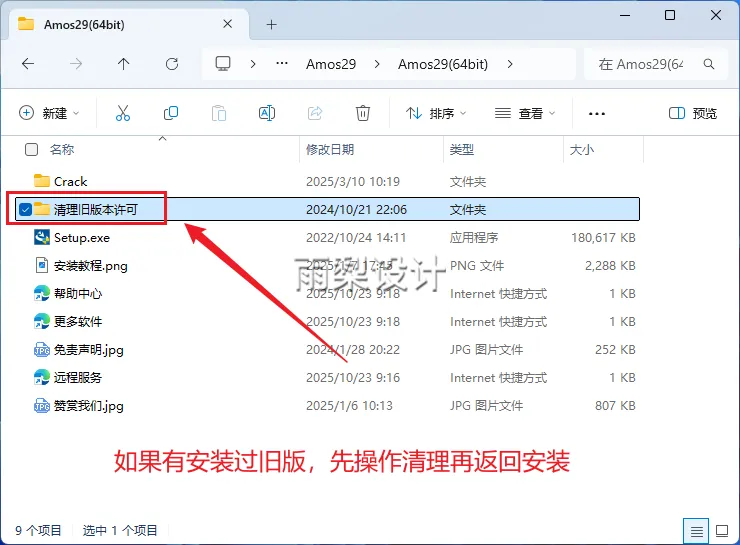The image size is (740, 545).
Task: Expand chevron after Amos29 breadcrumb
Action: point(377,64)
